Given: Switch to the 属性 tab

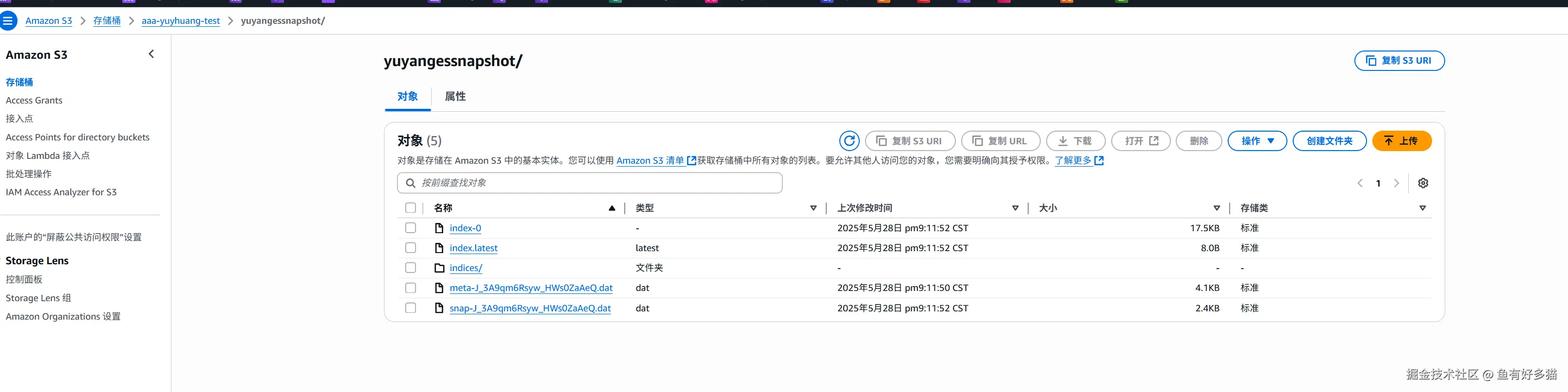Looking at the screenshot, I should 455,96.
